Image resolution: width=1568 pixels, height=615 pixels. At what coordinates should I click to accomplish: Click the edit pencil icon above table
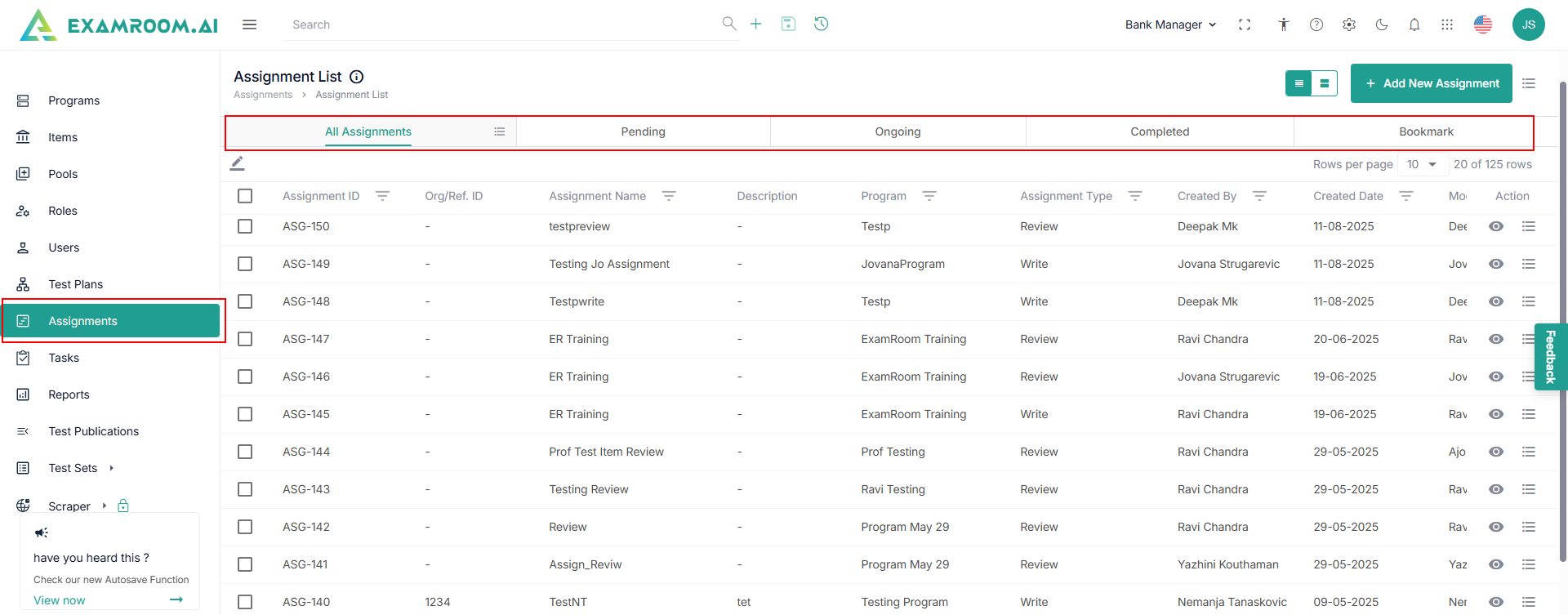(238, 163)
